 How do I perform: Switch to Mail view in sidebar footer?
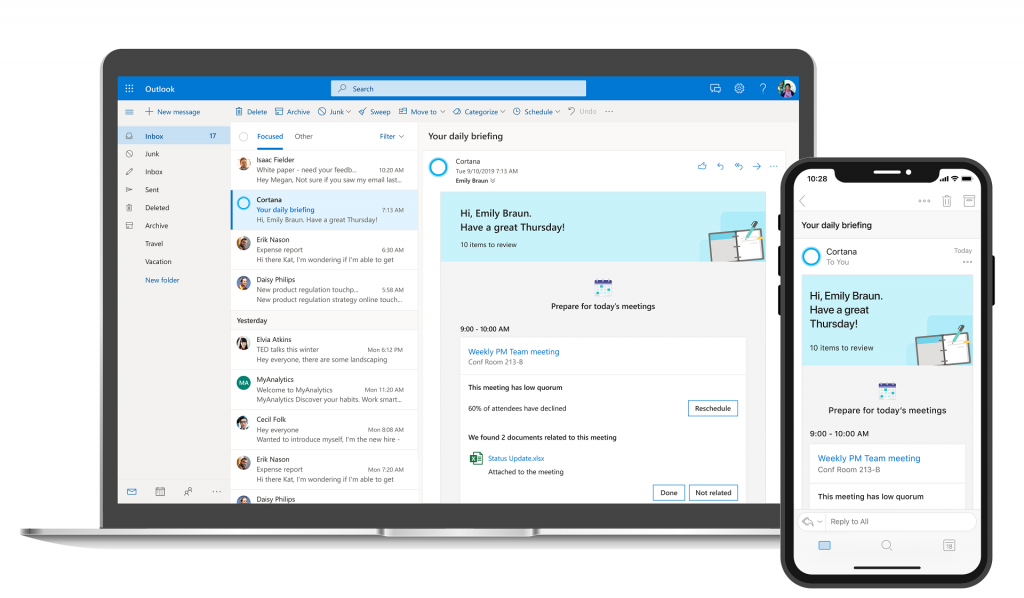point(132,492)
